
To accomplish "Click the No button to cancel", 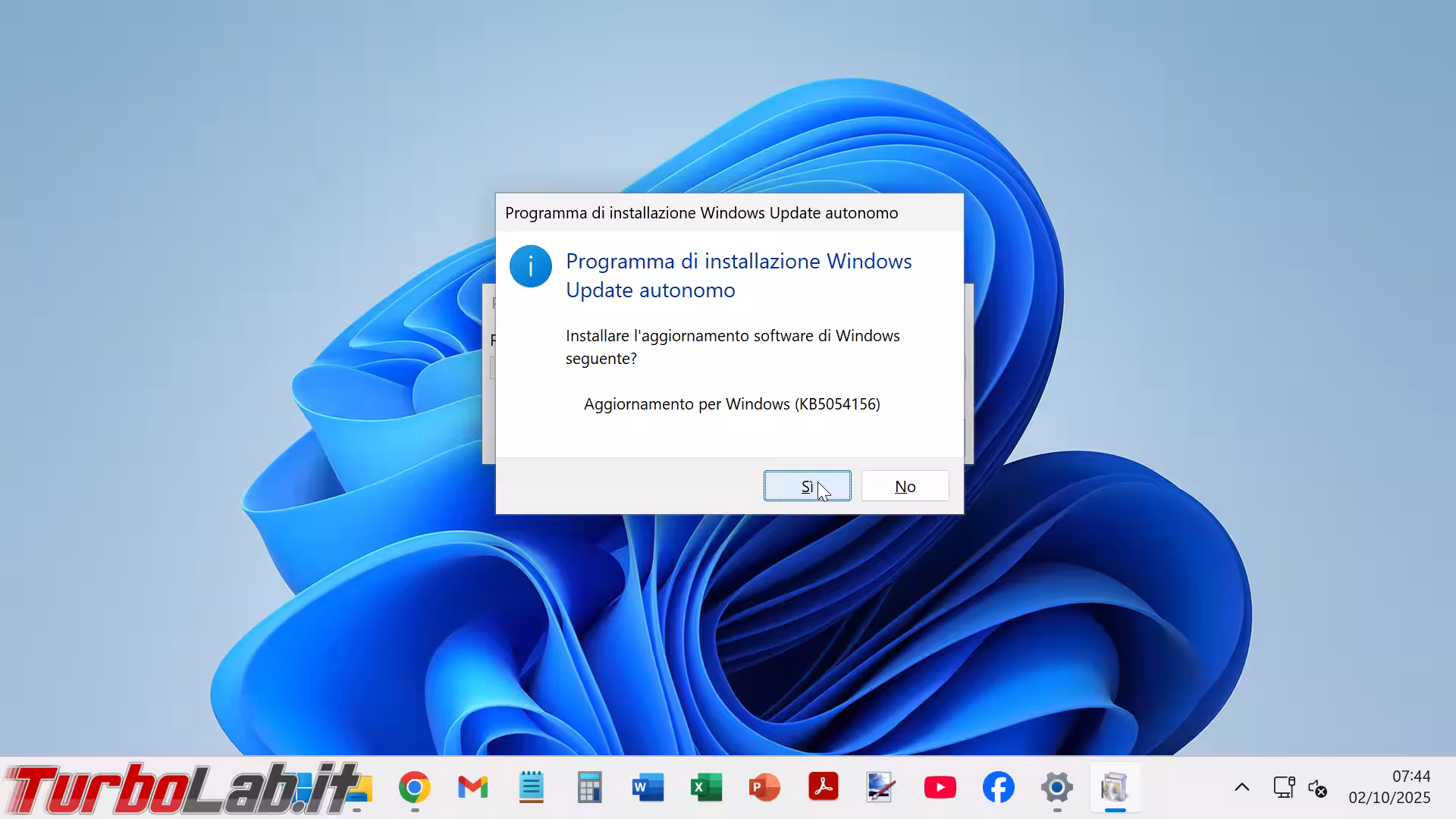I will (905, 486).
